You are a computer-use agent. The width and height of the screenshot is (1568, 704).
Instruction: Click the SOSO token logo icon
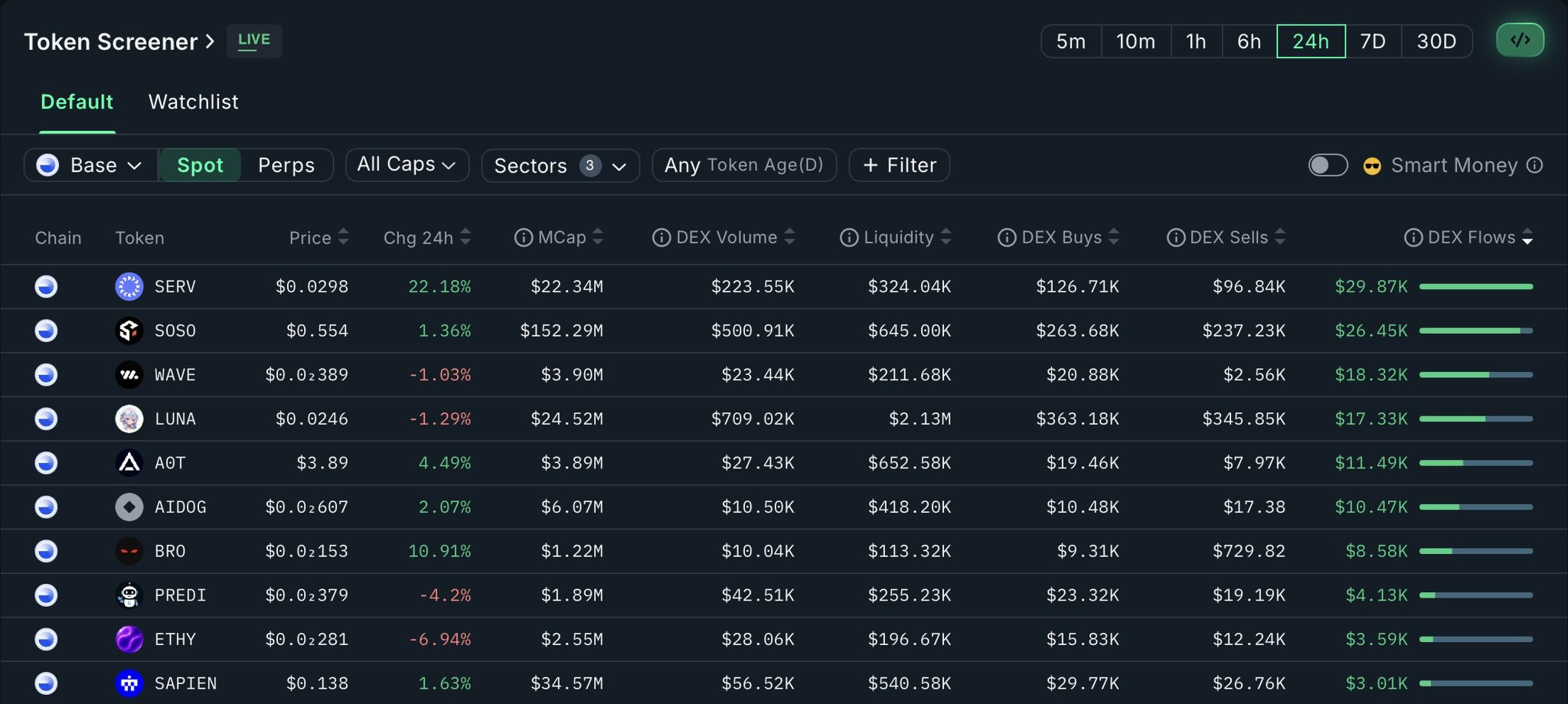coord(129,331)
